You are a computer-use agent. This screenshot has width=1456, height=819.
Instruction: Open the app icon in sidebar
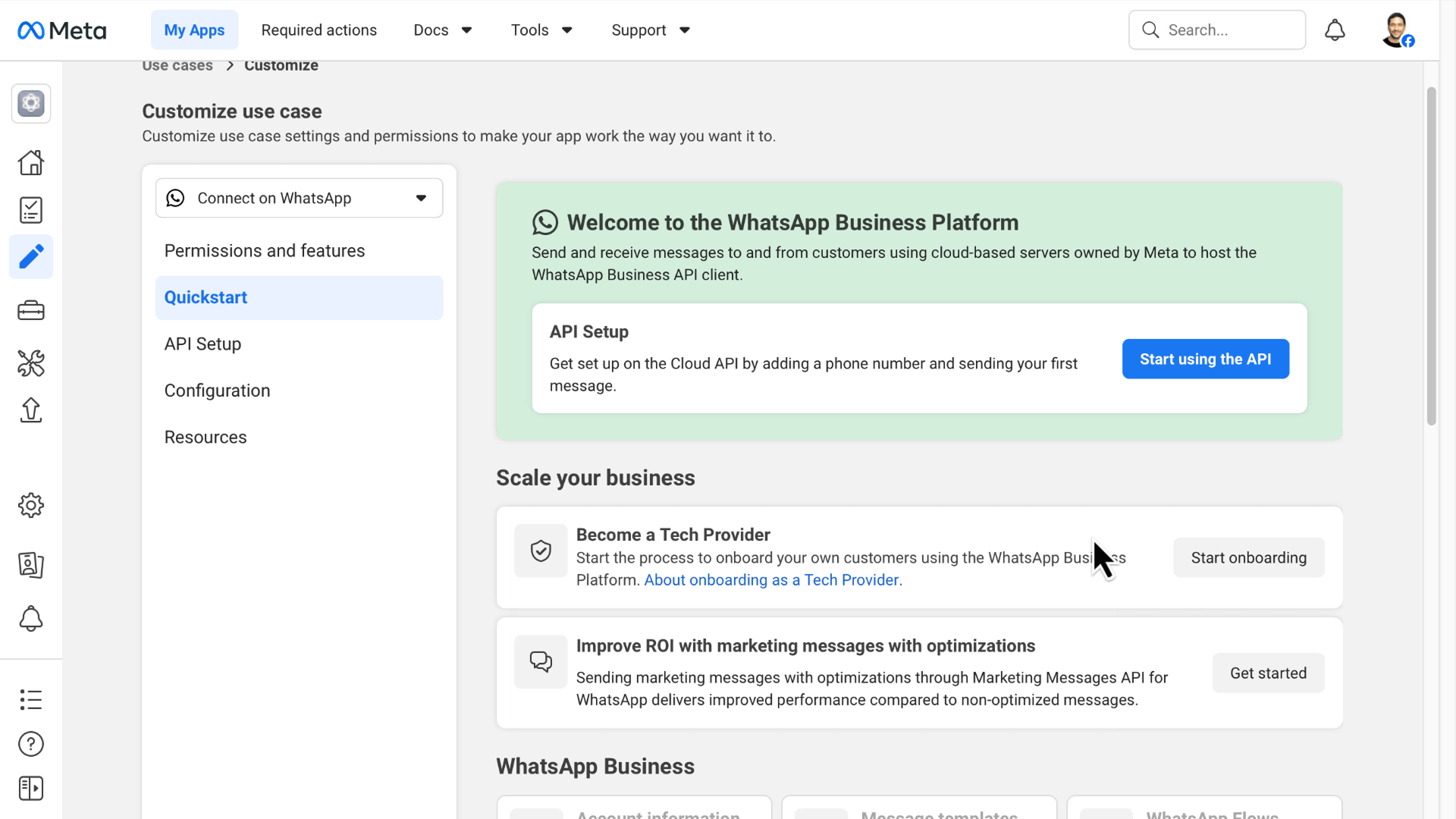tap(31, 103)
